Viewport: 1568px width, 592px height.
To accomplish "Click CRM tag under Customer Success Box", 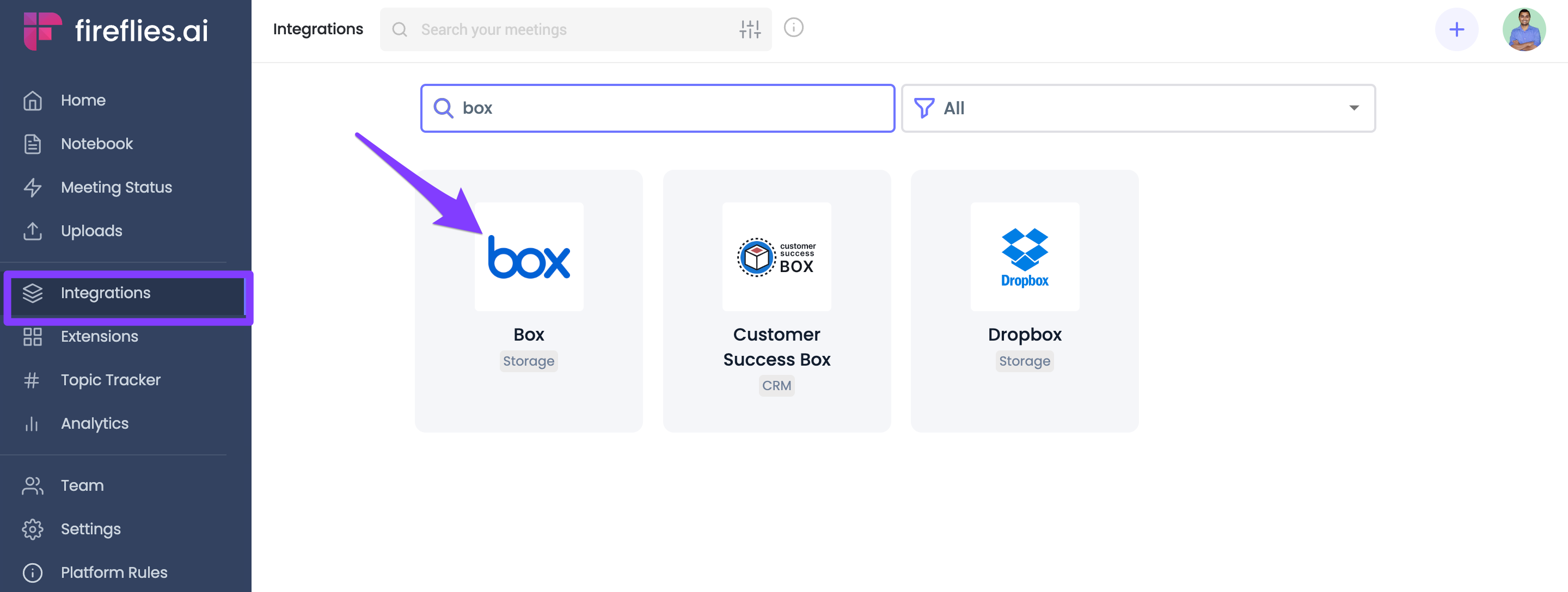I will (x=777, y=386).
